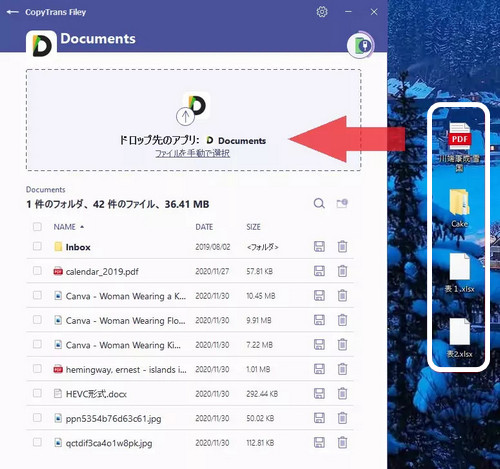
Task: Click the calendar_2019.pdf file name
Action: point(102,272)
